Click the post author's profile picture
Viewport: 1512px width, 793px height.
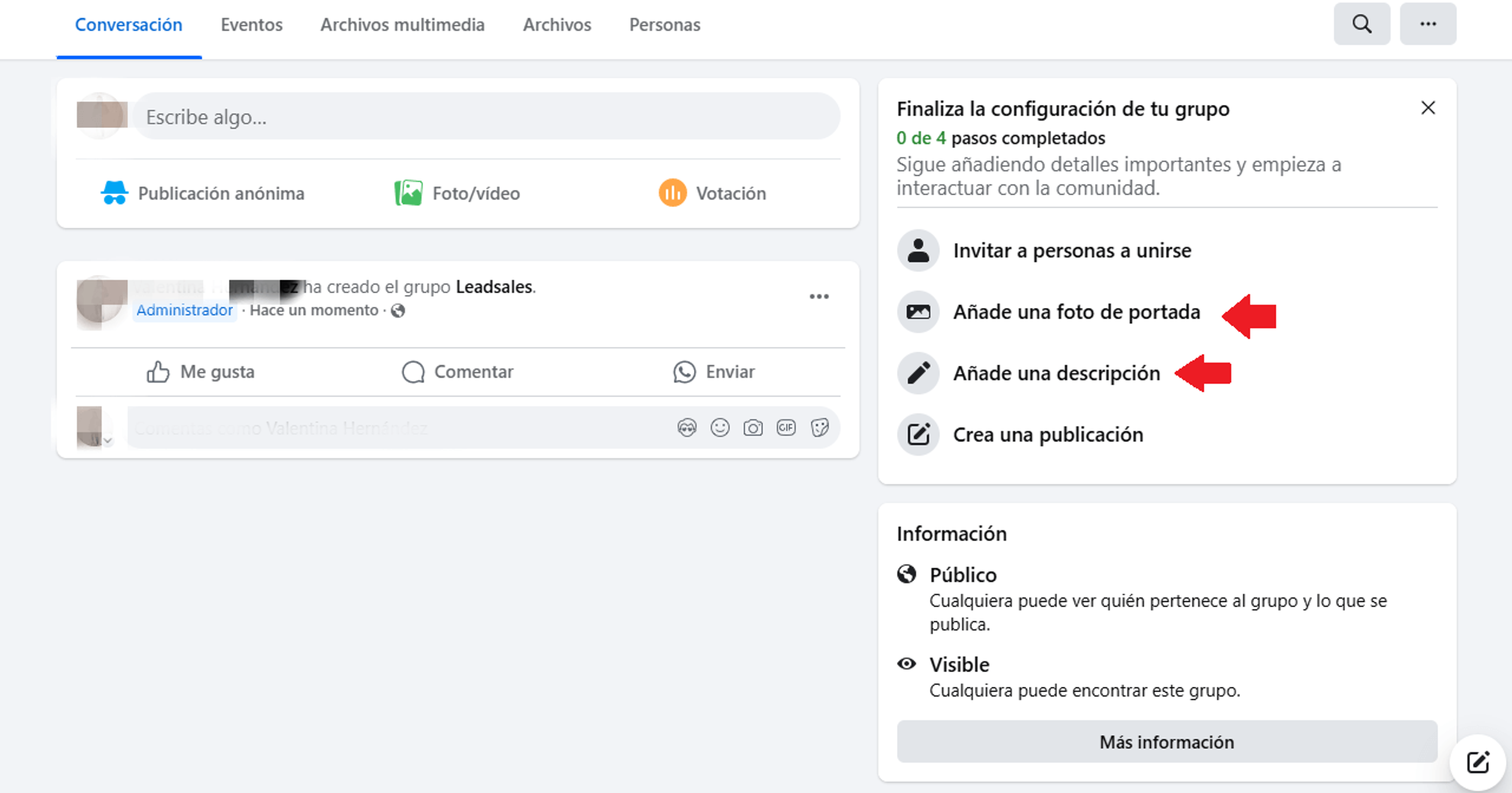click(x=101, y=300)
